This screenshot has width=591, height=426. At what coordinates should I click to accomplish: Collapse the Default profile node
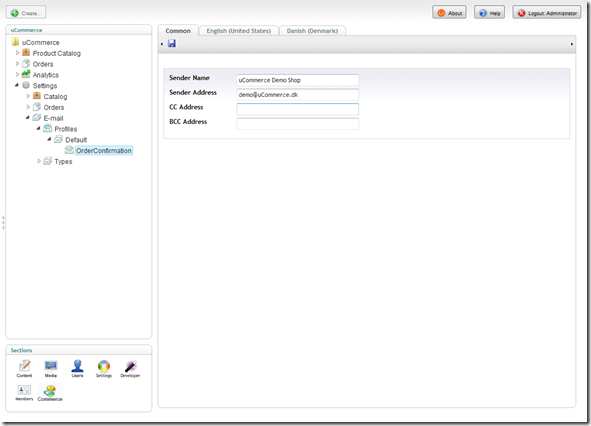pos(49,139)
